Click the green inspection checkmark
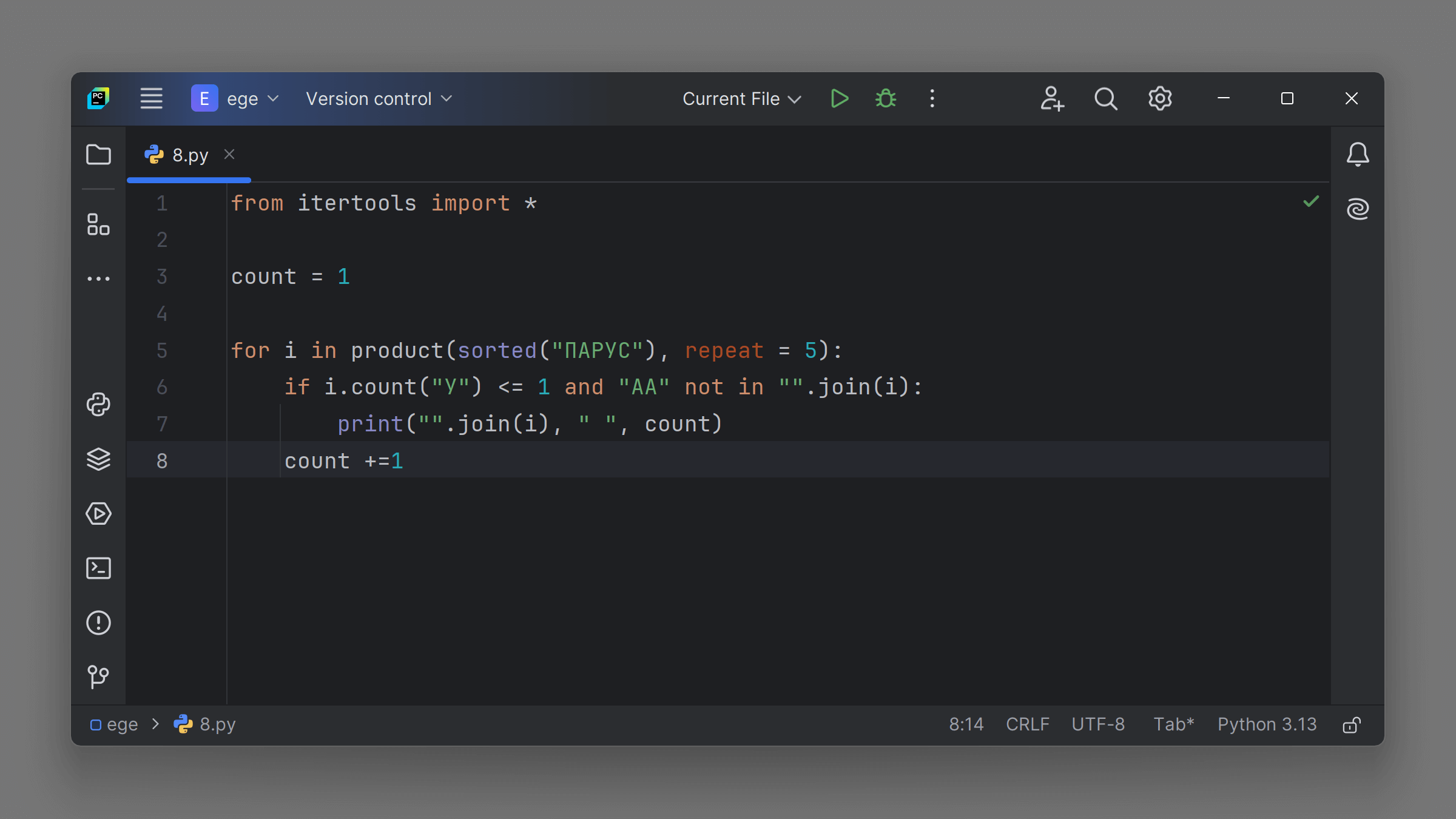 tap(1311, 201)
